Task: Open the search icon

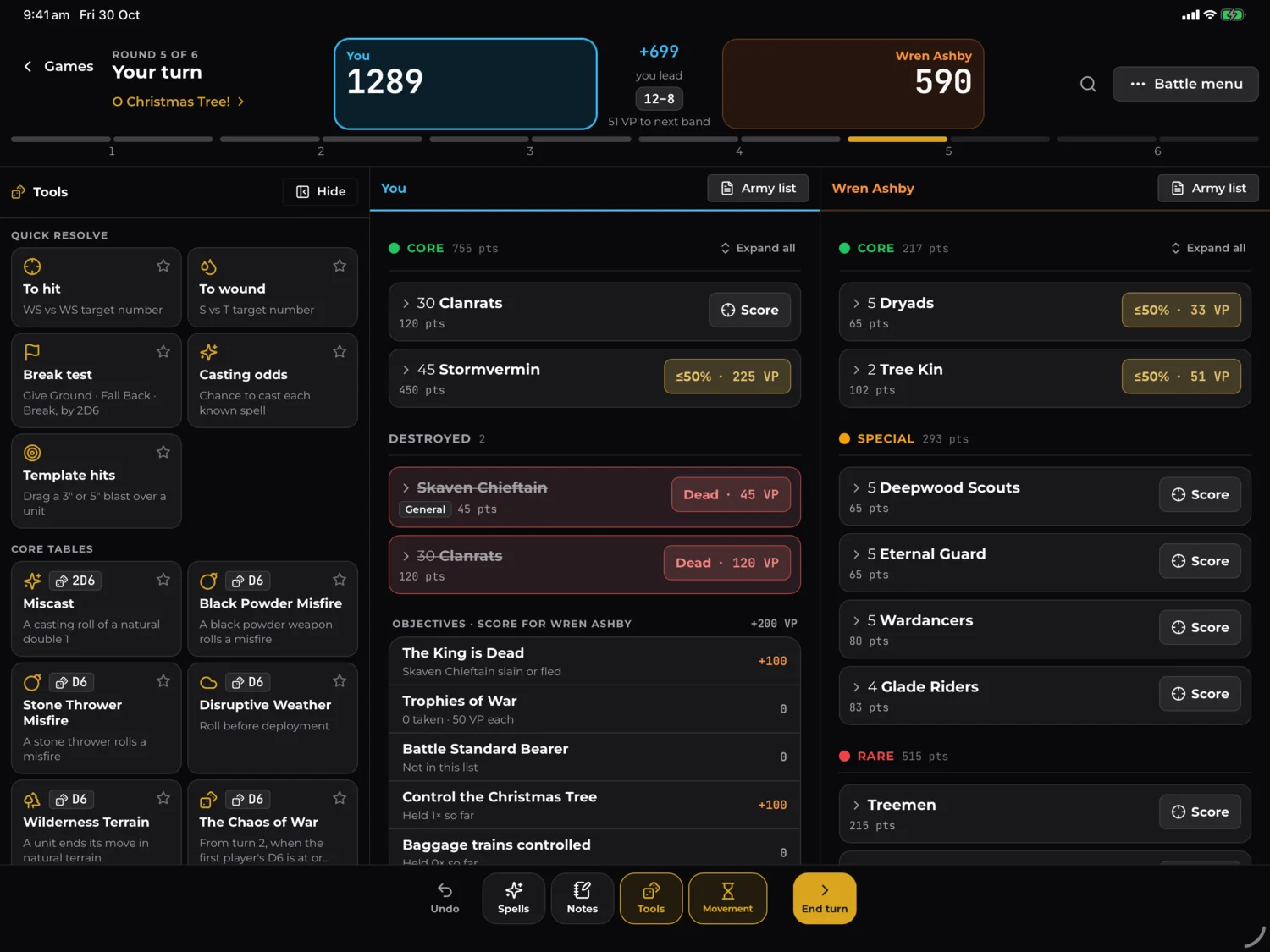Action: [x=1088, y=84]
